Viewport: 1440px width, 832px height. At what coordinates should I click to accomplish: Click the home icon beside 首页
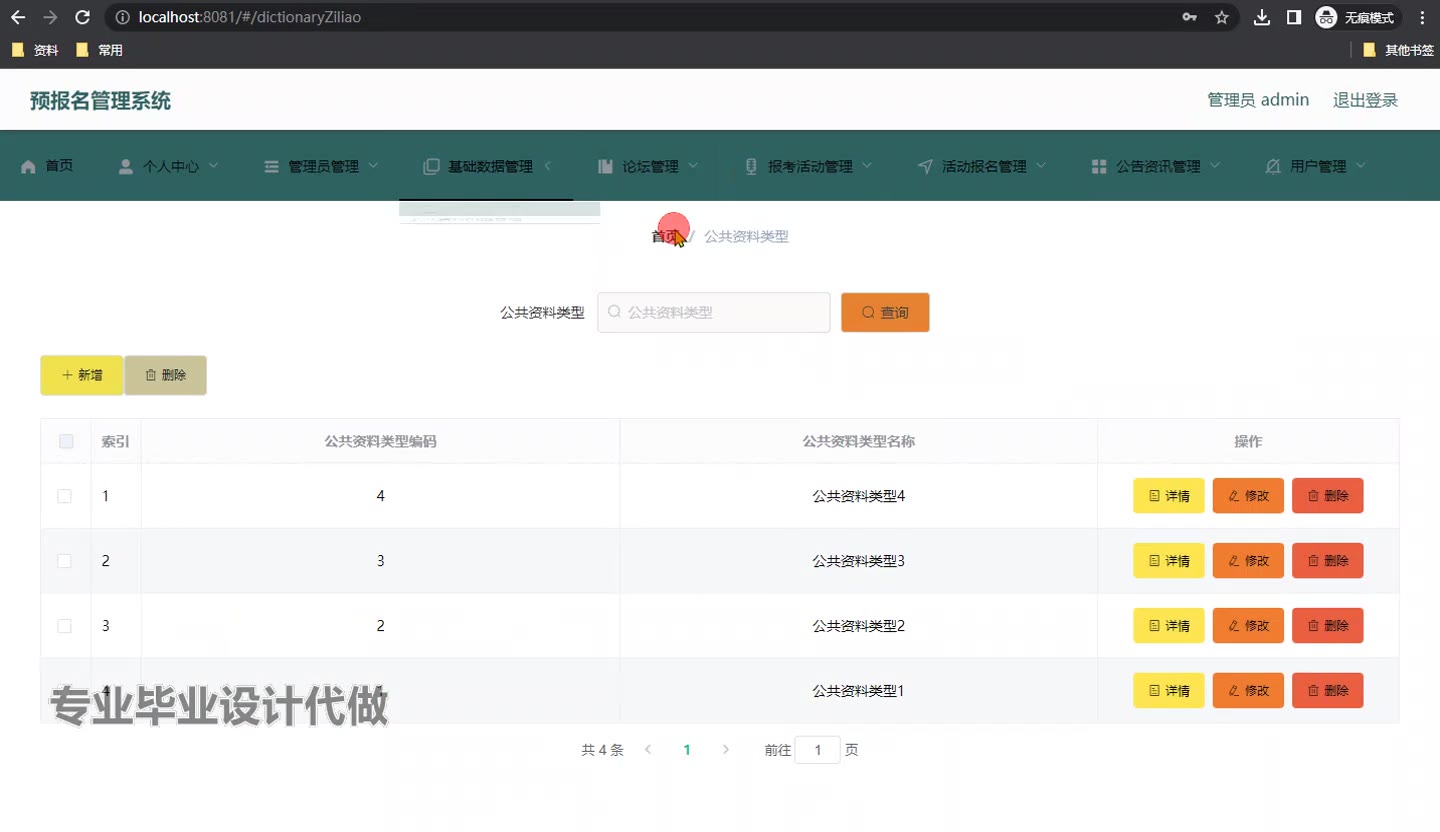coord(28,167)
